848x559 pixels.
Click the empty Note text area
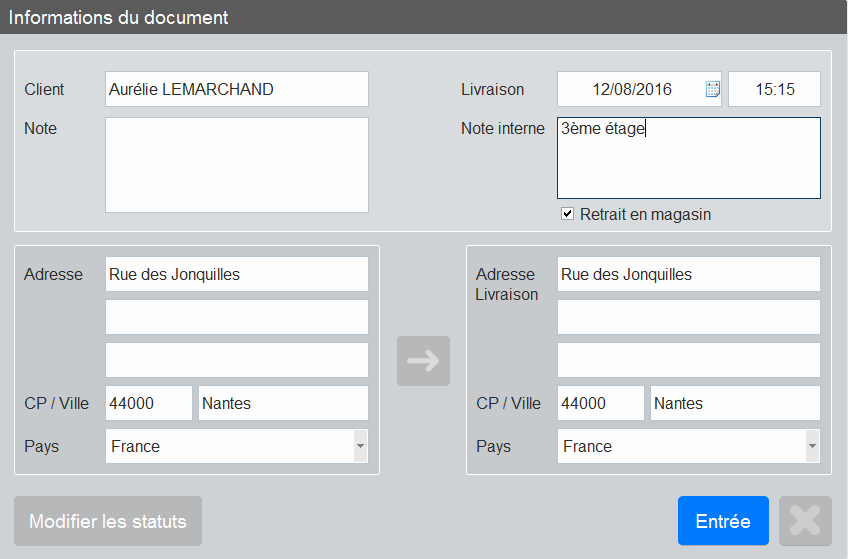click(x=237, y=165)
